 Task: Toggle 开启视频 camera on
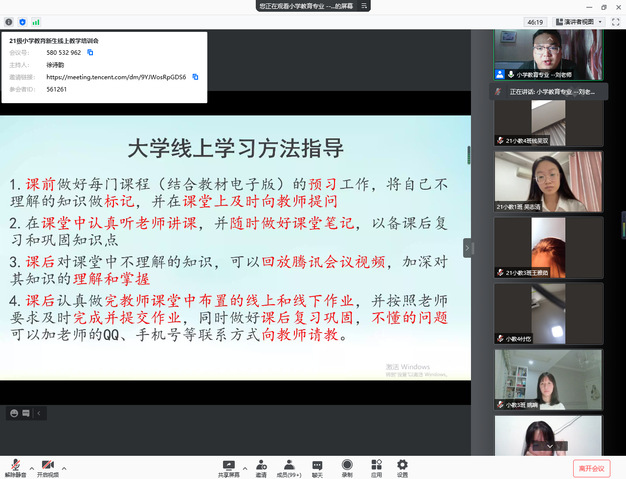47,465
